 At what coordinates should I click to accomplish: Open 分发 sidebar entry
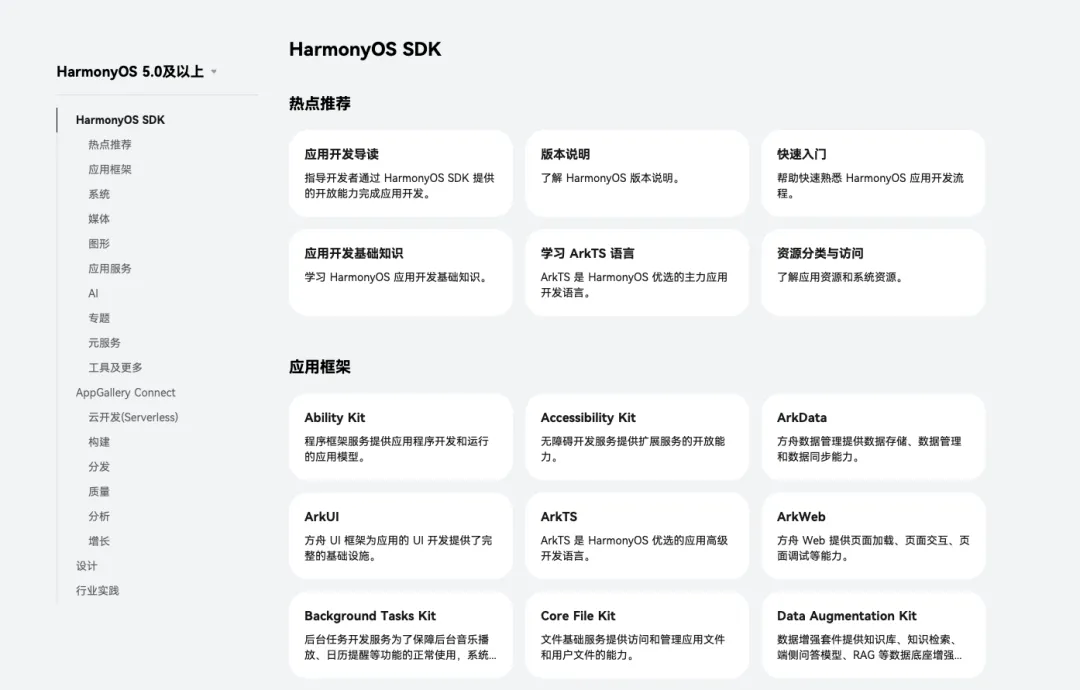(98, 467)
